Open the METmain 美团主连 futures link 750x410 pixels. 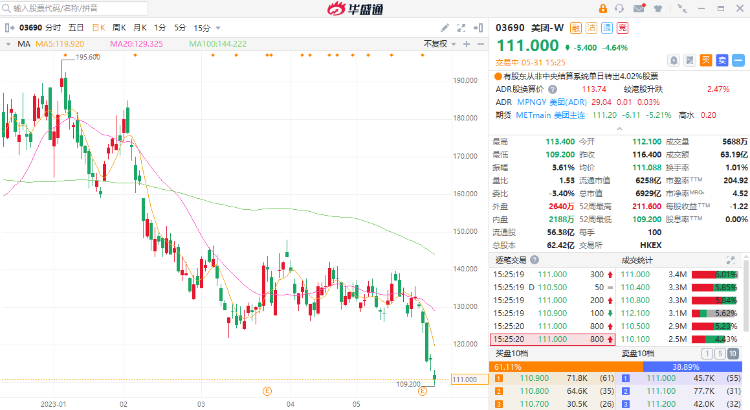tap(550, 115)
